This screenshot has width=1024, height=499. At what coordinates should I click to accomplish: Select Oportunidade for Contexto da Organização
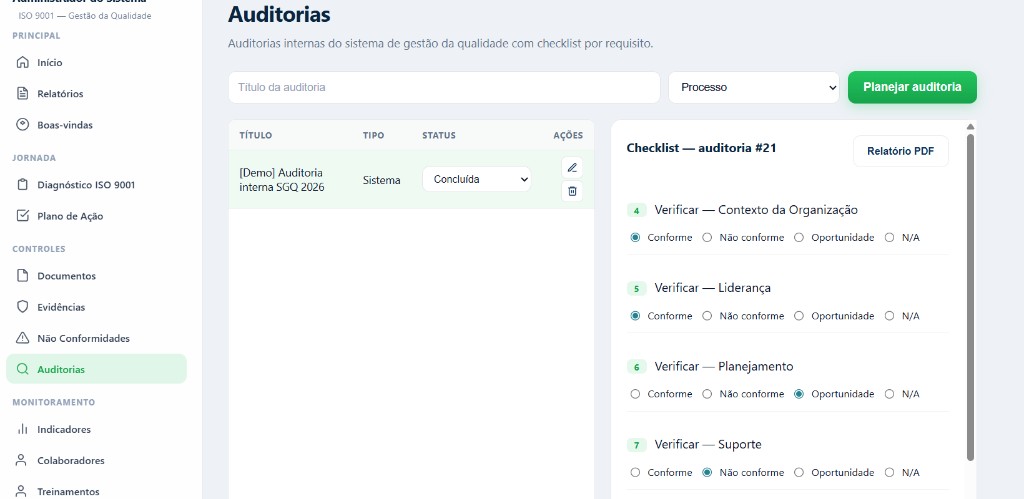click(x=799, y=238)
